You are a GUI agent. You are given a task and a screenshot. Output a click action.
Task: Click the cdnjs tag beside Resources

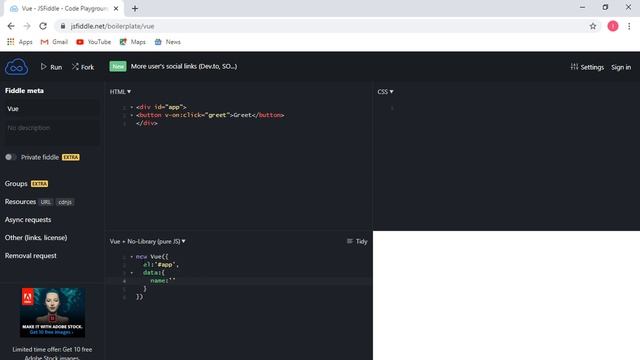[x=65, y=202]
